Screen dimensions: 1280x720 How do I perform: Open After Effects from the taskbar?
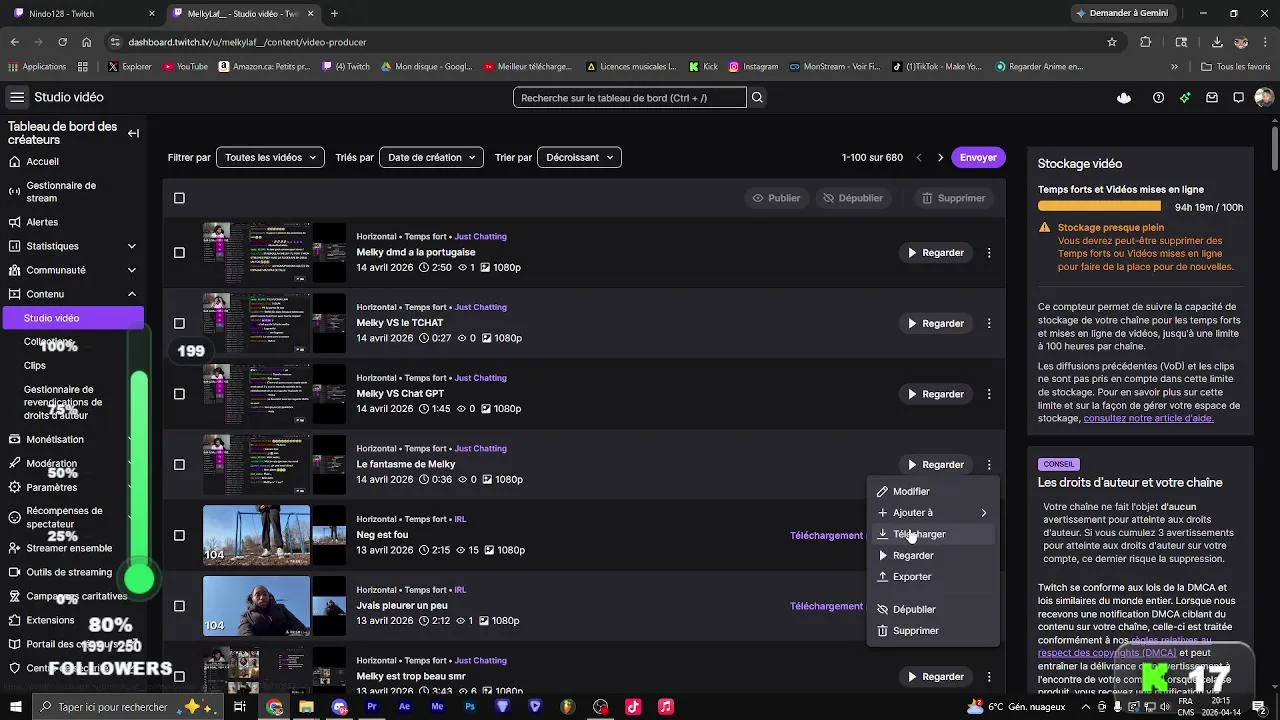pyautogui.click(x=404, y=706)
